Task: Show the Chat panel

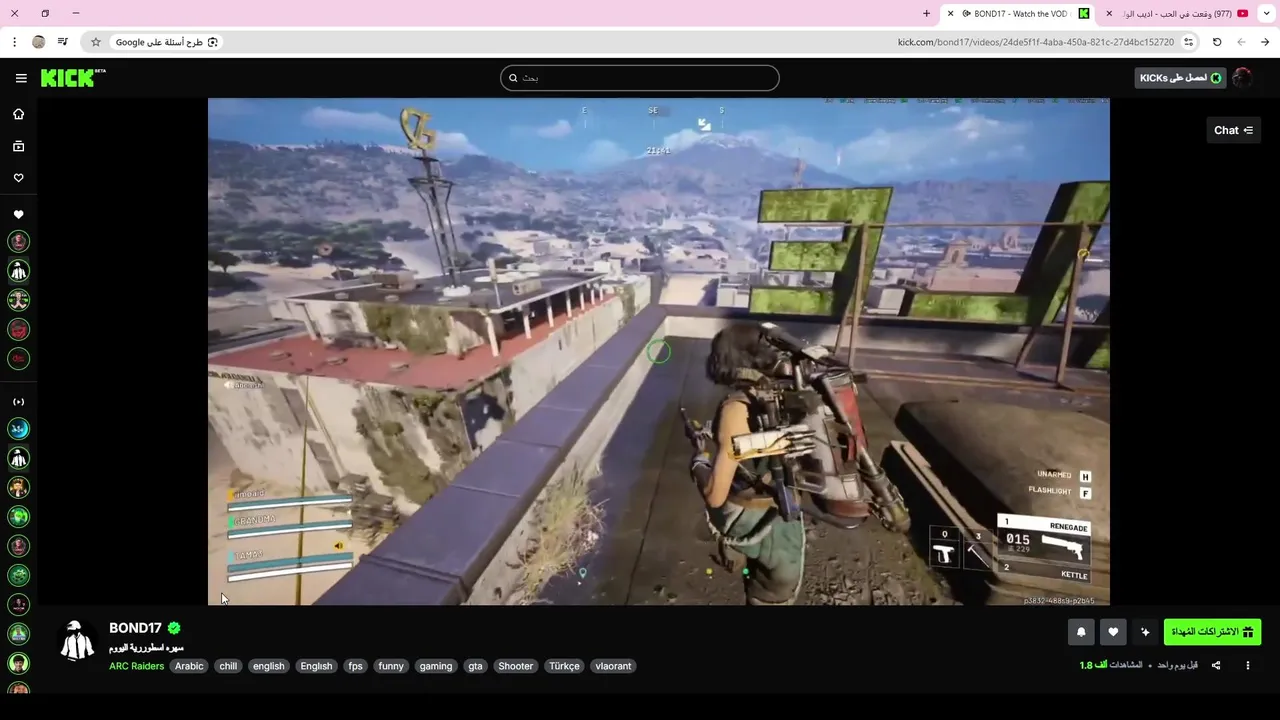Action: 1233,130
